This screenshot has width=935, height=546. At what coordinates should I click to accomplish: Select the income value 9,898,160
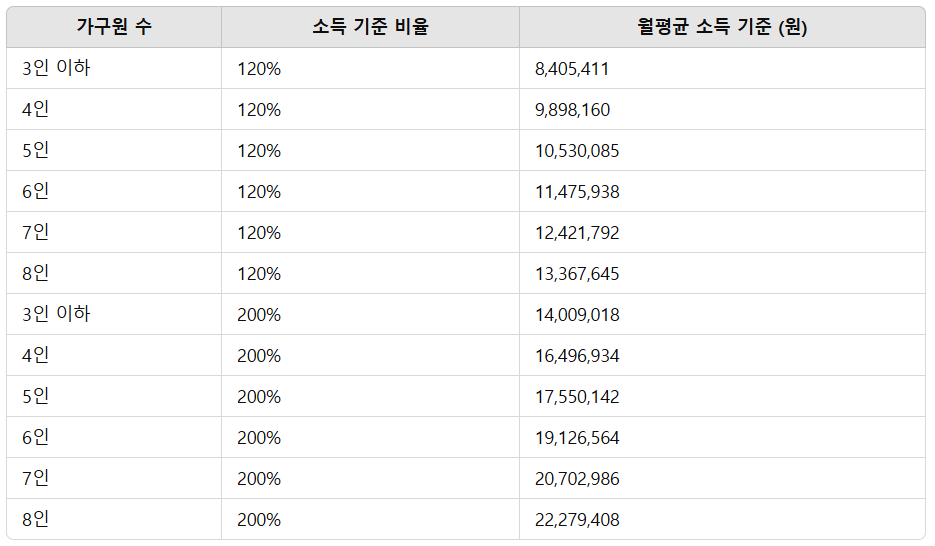pos(572,110)
